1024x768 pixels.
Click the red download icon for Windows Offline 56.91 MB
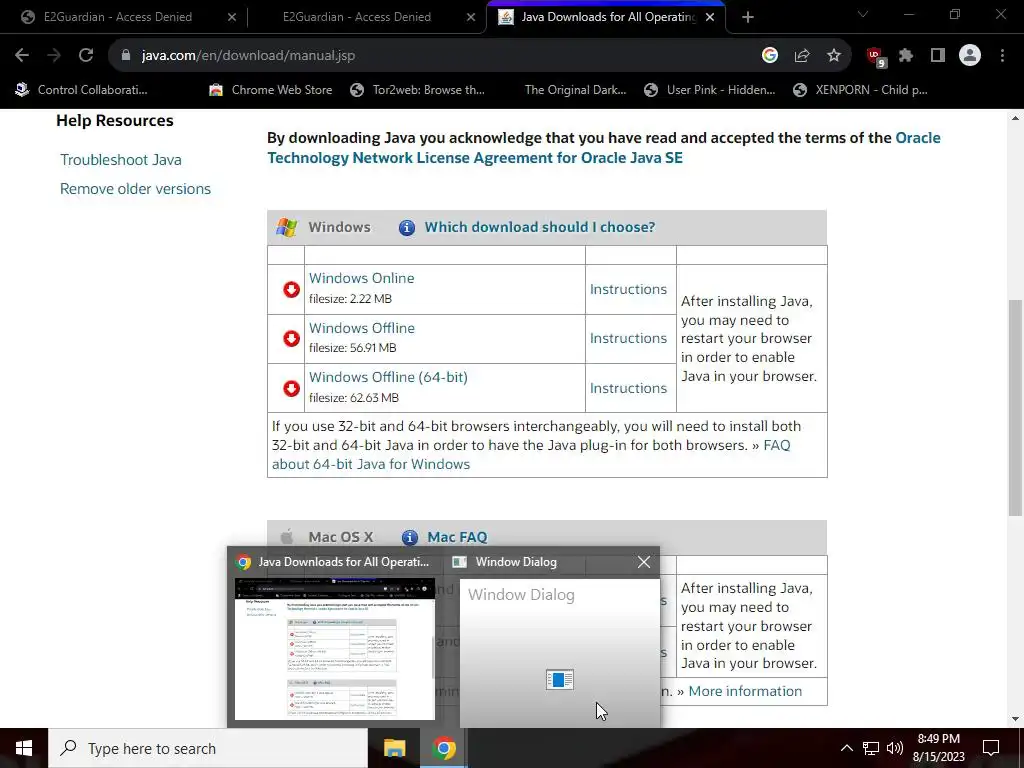point(291,338)
